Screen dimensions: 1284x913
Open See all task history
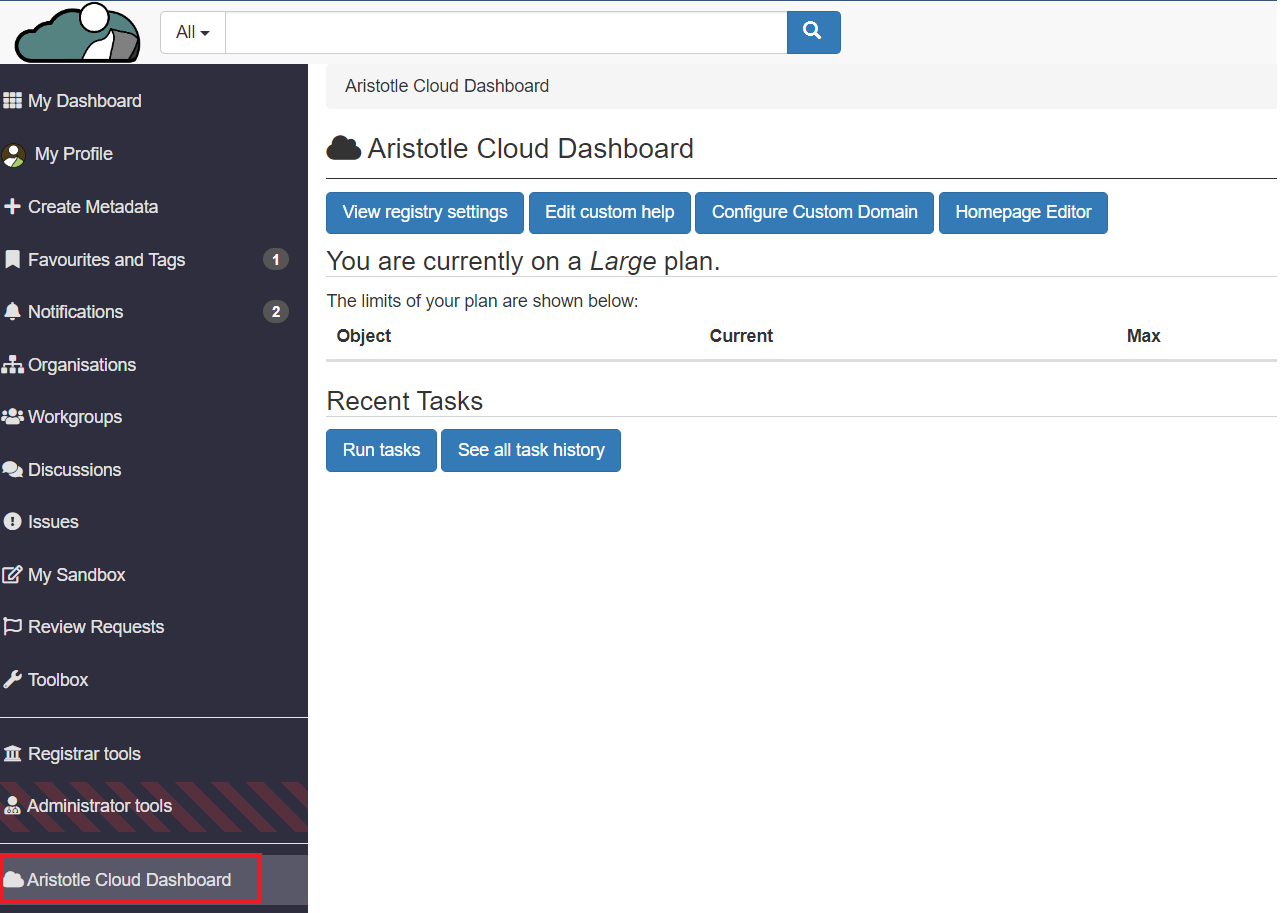pyautogui.click(x=531, y=451)
